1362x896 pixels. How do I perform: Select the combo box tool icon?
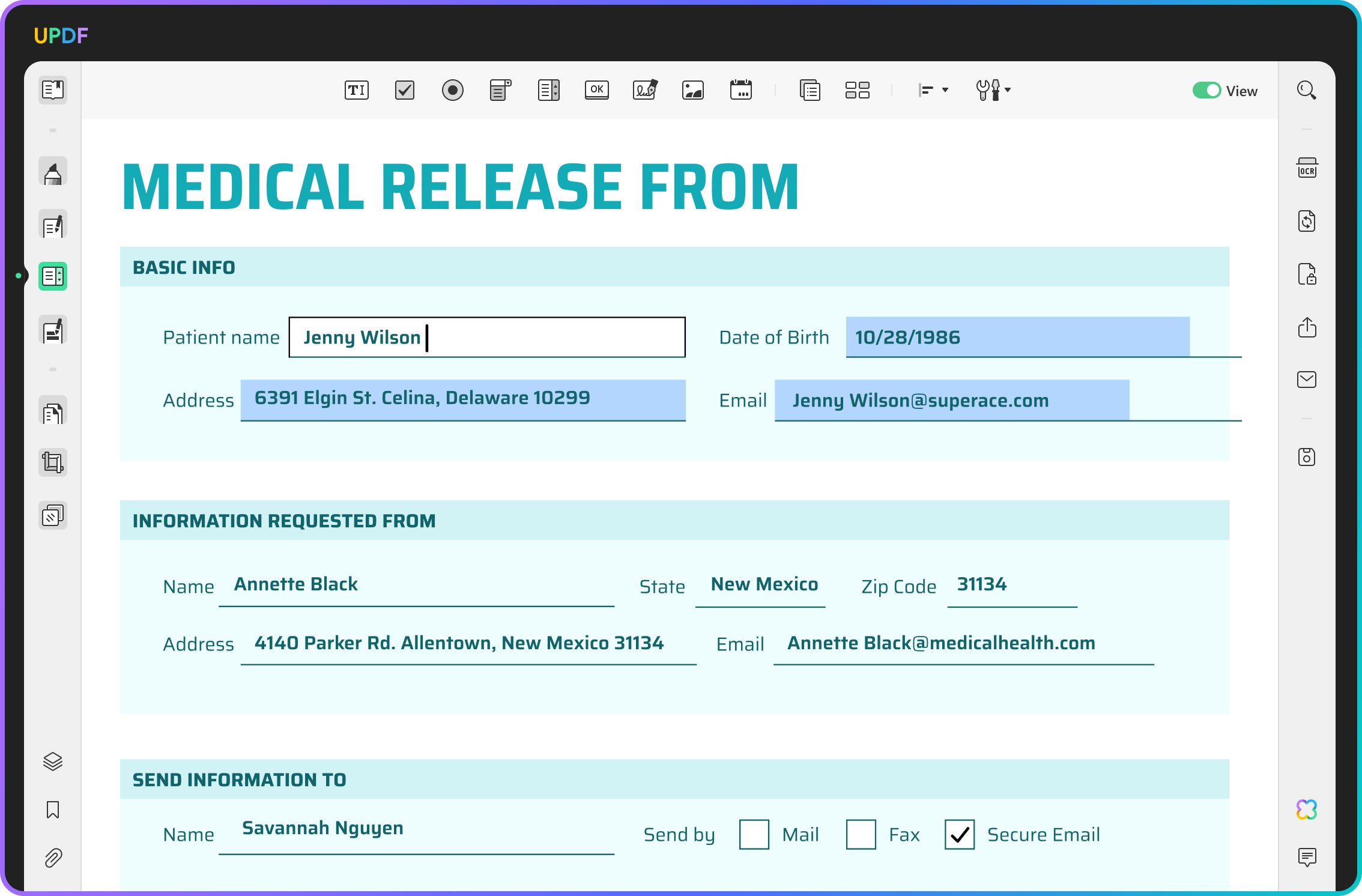point(498,90)
